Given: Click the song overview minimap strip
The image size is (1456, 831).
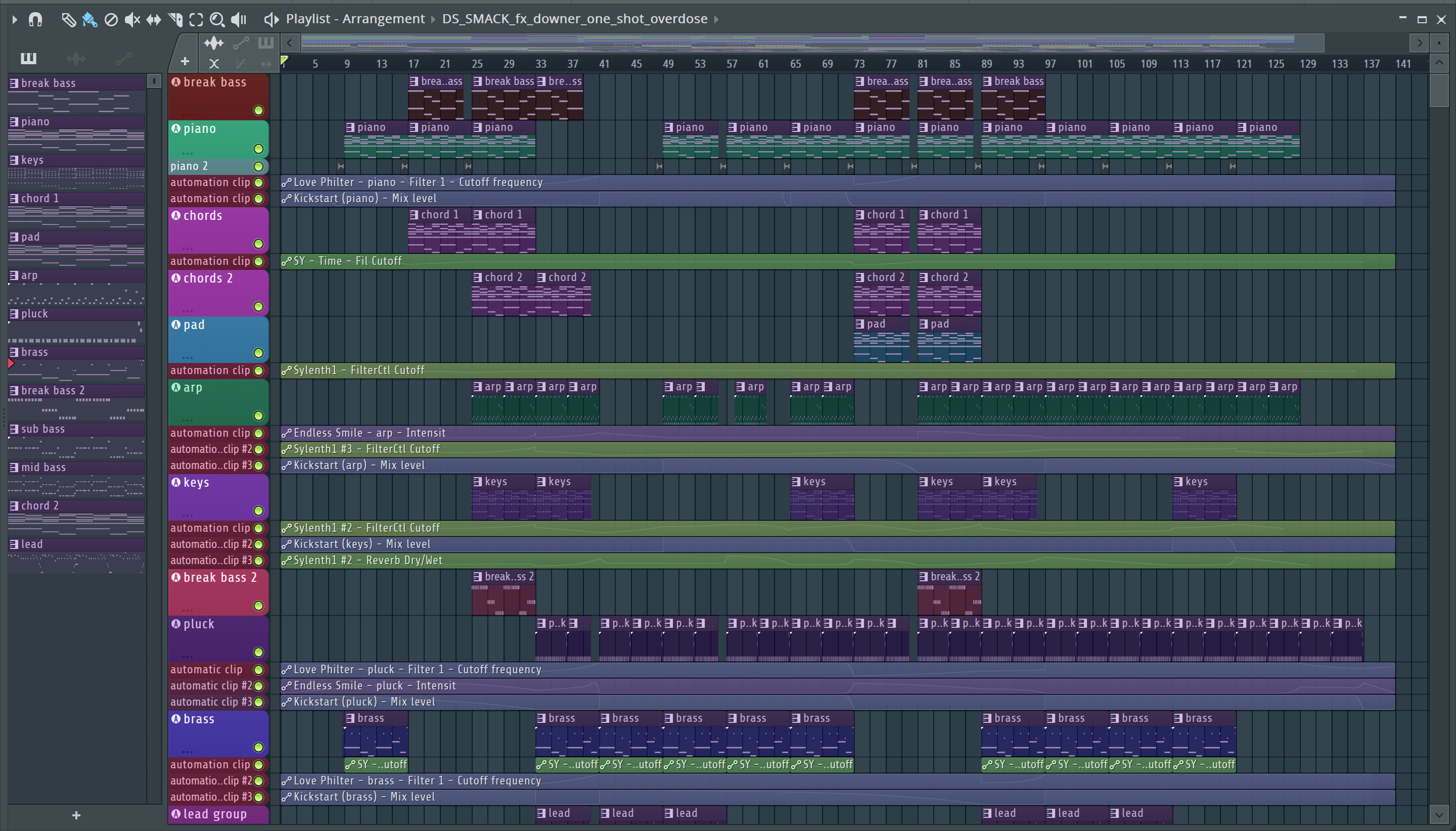Looking at the screenshot, I should click(811, 43).
